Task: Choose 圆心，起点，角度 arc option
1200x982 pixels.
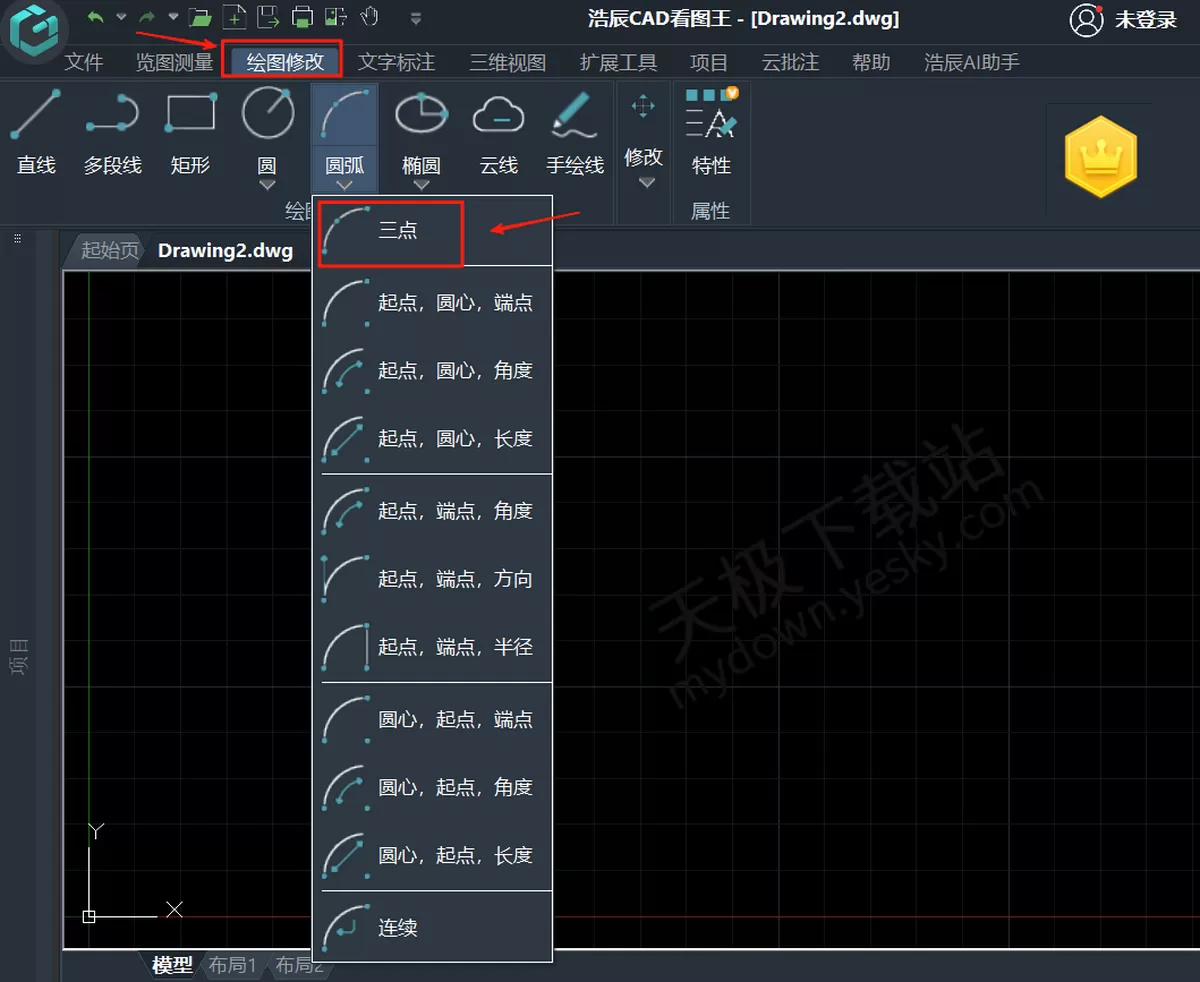Action: pos(435,788)
